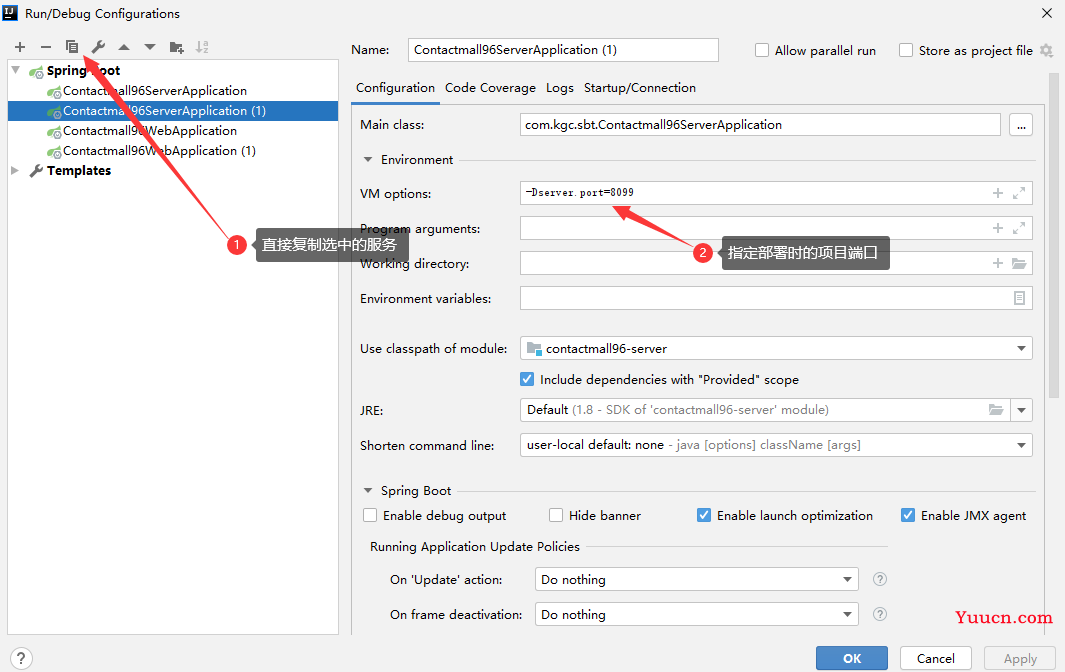Open the edit templates wrench icon

(98, 47)
